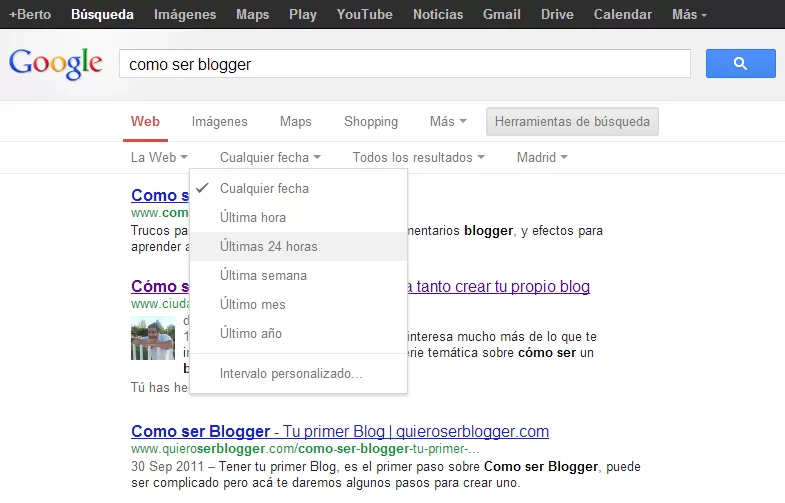Expand the Más menu in top bar
This screenshot has width=785, height=503.
pos(689,14)
